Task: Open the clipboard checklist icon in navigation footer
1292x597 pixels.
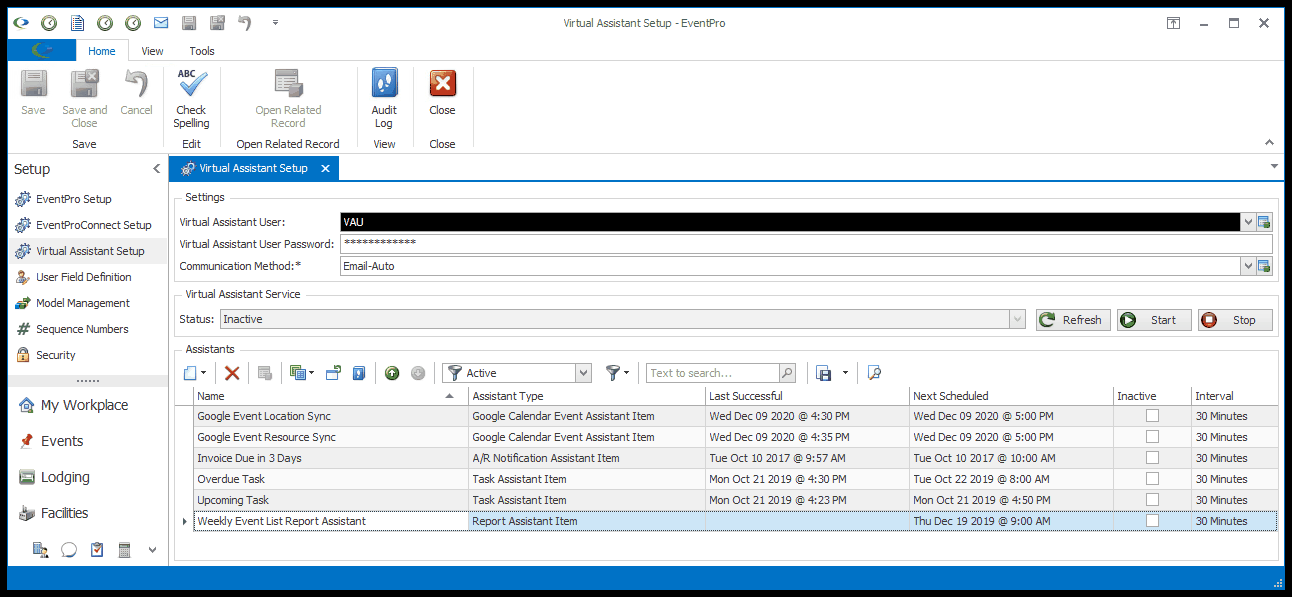Action: coord(97,549)
